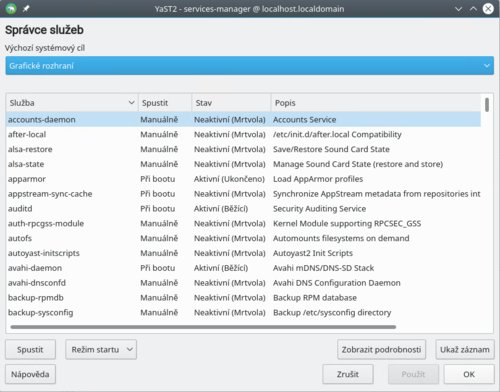Click the Popis column header
The height and width of the screenshot is (392, 500).
376,103
